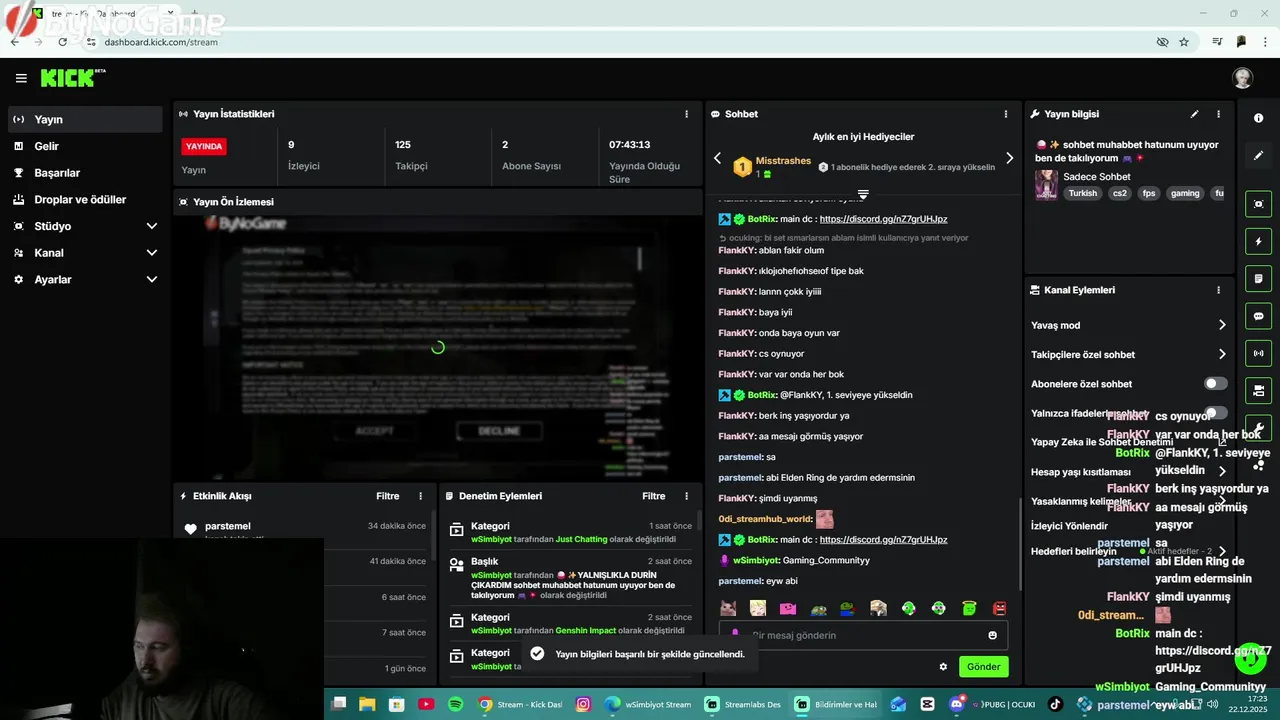
Task: Toggle Abonelere özel sohbet switch
Action: point(1215,384)
